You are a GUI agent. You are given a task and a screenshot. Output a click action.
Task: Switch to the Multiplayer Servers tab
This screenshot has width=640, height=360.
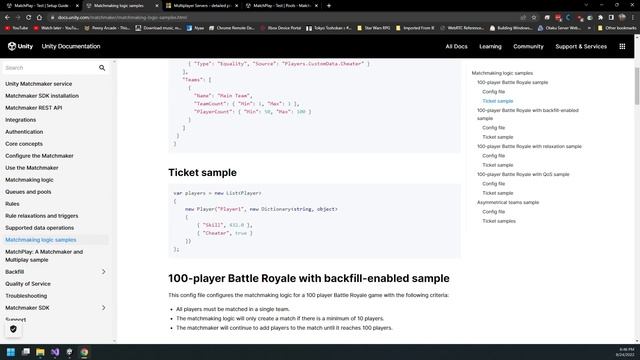pyautogui.click(x=202, y=6)
